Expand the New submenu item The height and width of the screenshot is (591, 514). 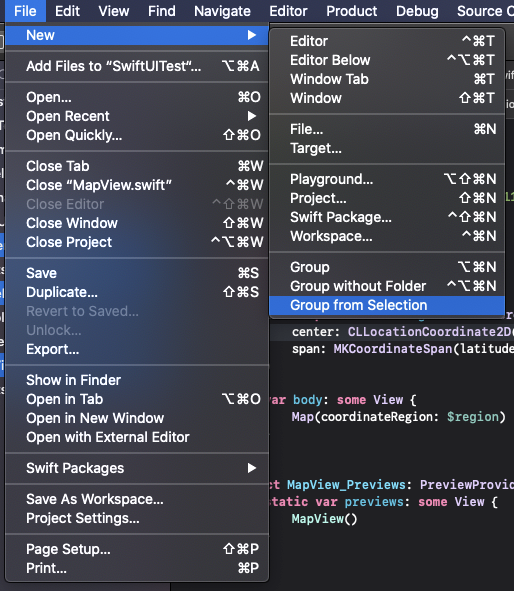(x=137, y=35)
